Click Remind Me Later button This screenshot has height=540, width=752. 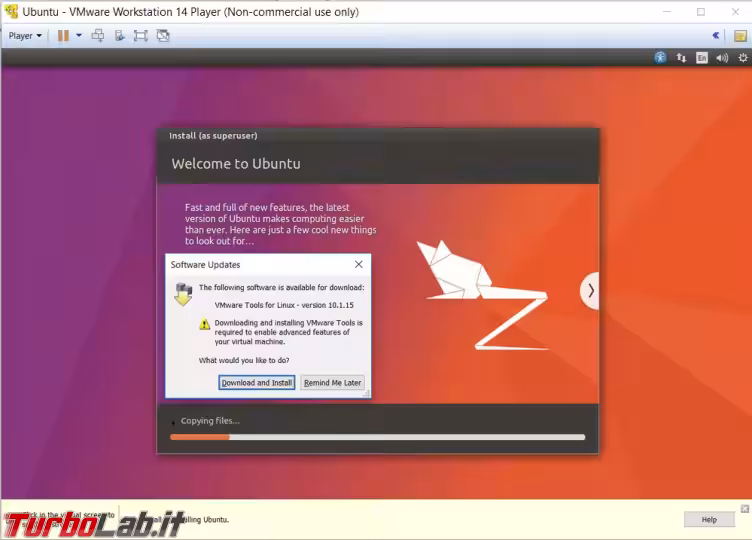point(332,383)
